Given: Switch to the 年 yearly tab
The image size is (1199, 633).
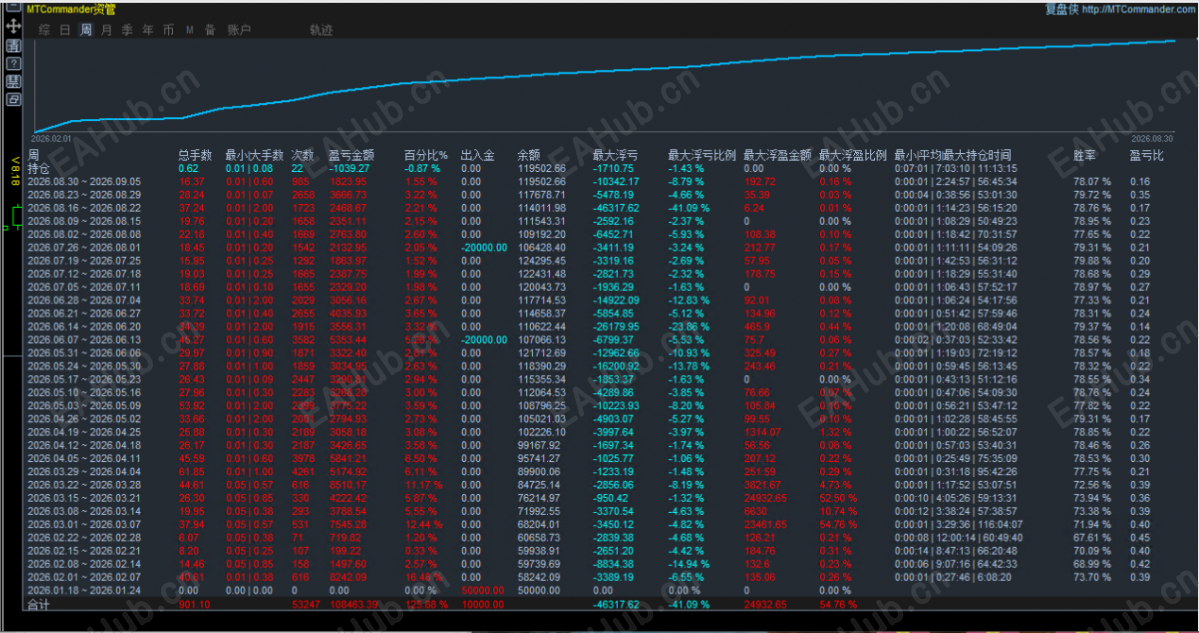Looking at the screenshot, I should click(x=148, y=30).
